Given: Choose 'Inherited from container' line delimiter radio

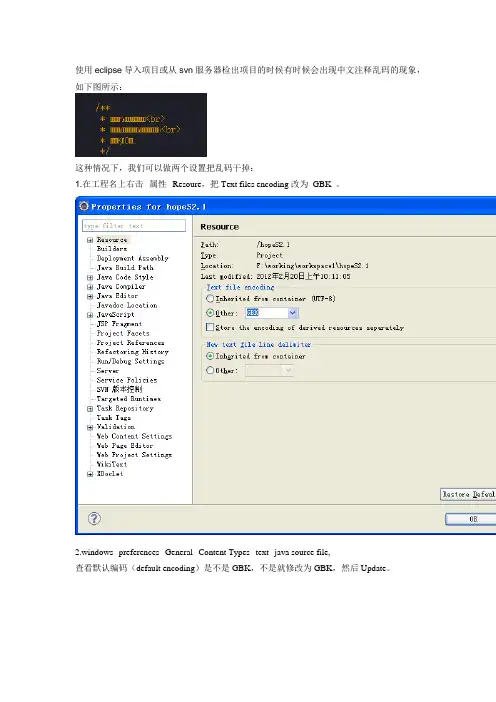Looking at the screenshot, I should point(210,356).
